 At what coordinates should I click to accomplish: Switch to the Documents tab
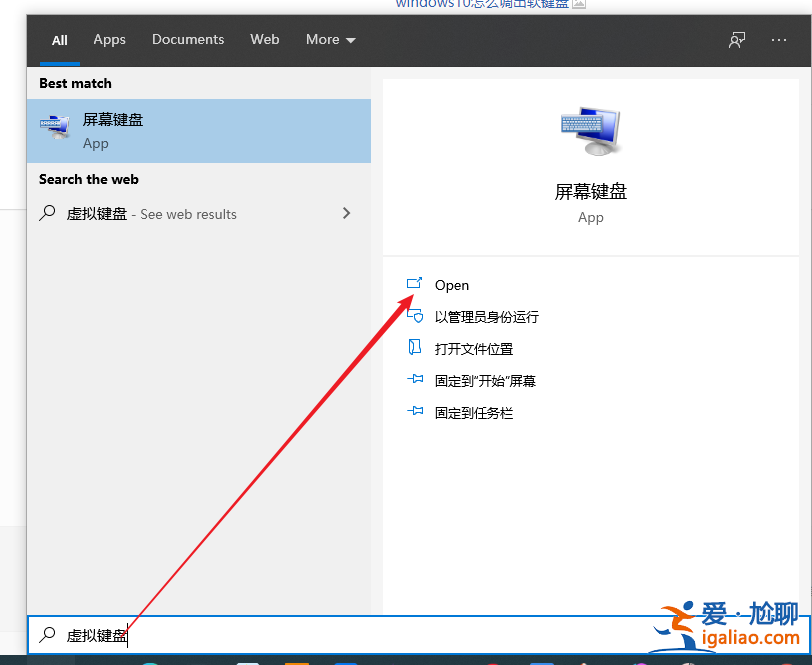pyautogui.click(x=187, y=39)
